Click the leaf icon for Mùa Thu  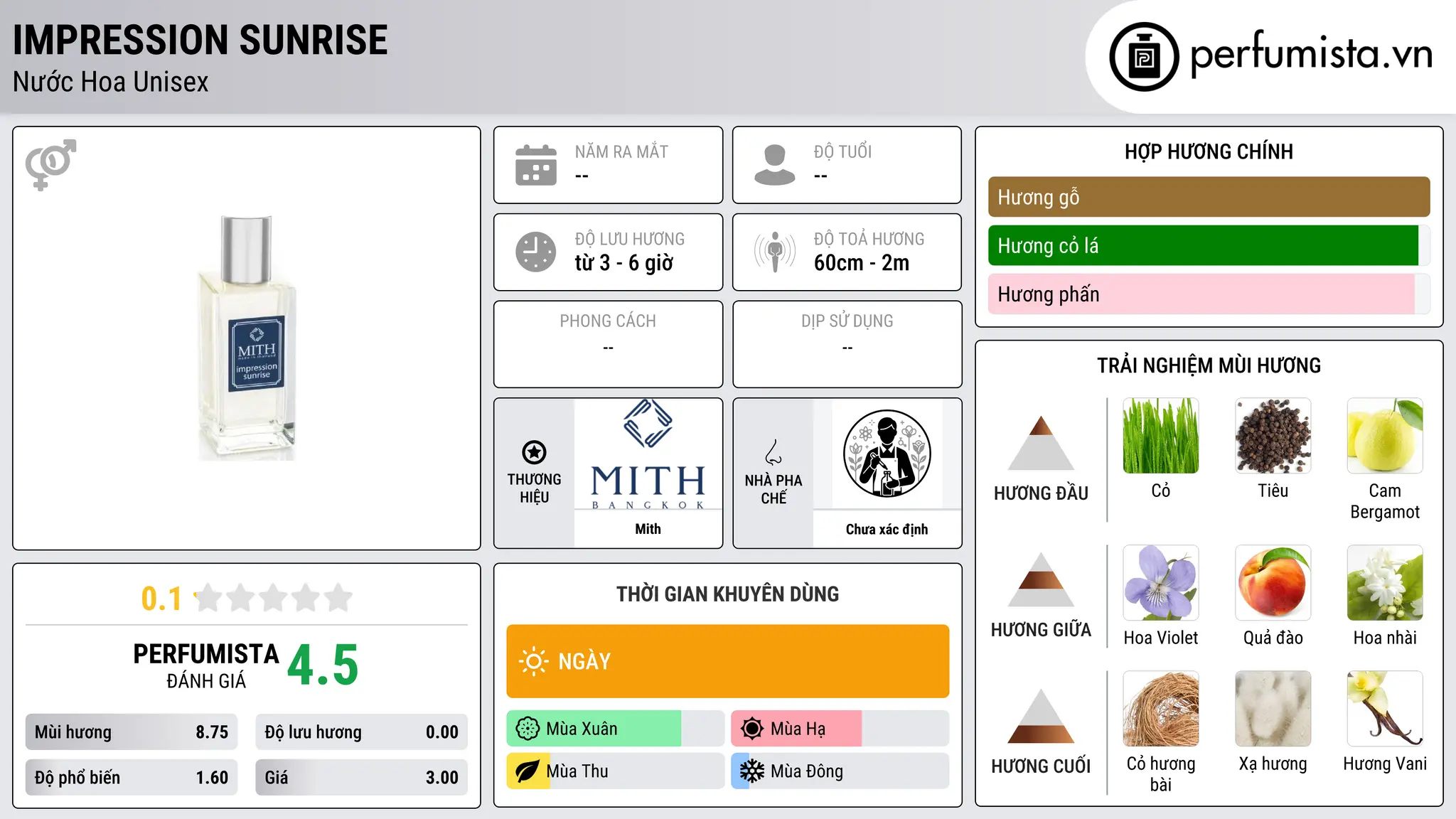tap(528, 771)
